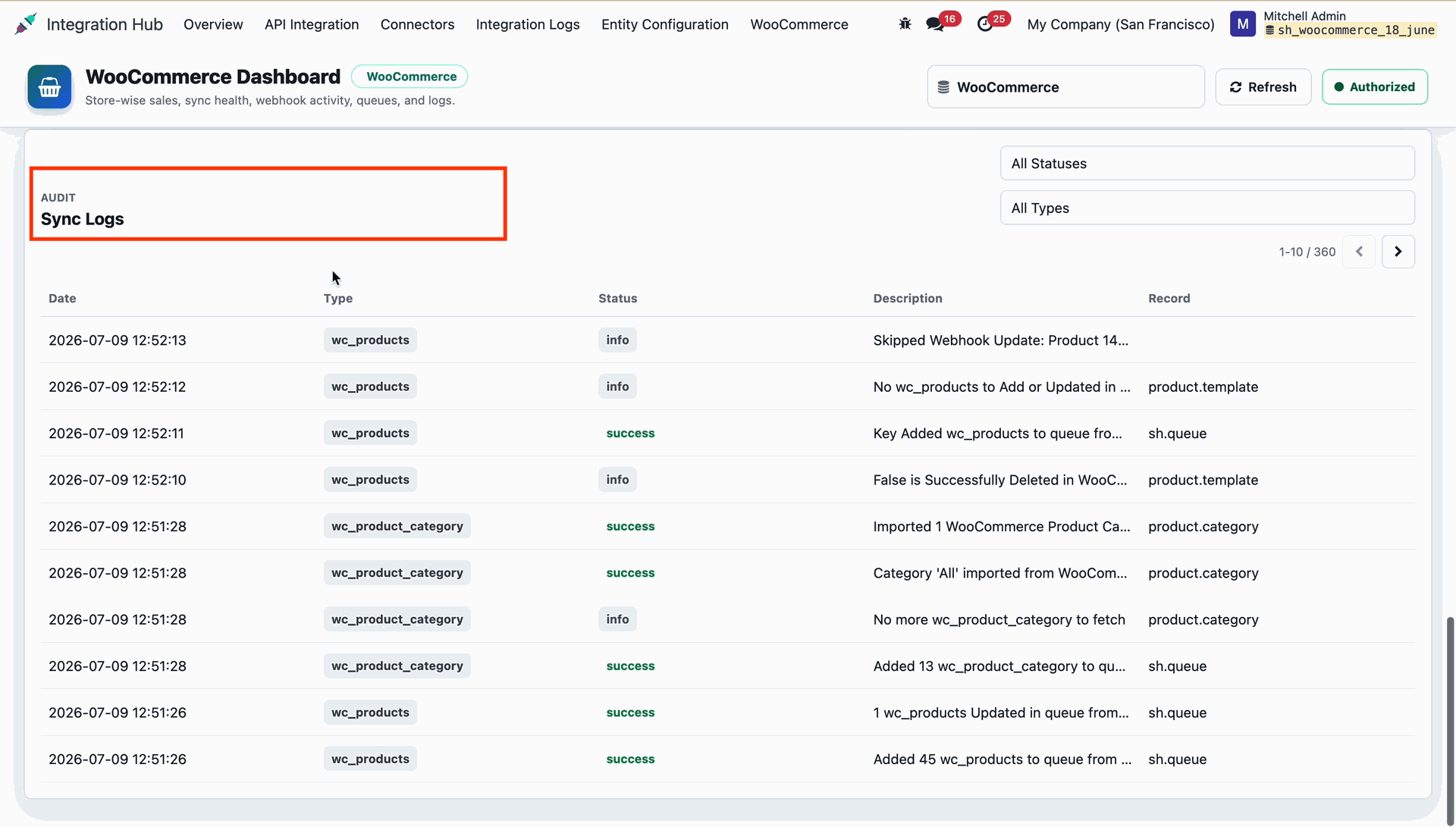
Task: Click success status in 12:52:11 row
Action: pyautogui.click(x=630, y=434)
